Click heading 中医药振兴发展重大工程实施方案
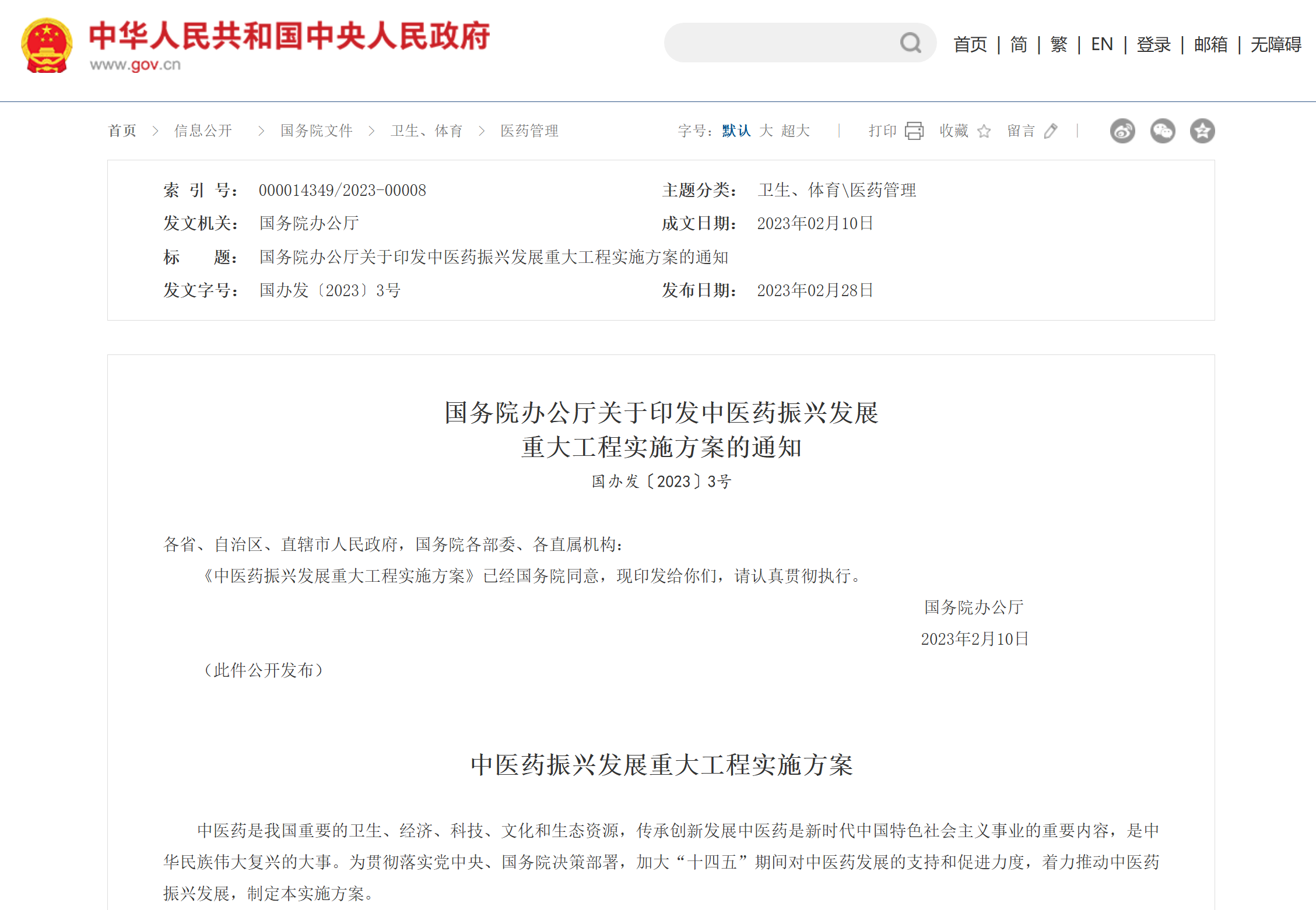Screen dimensions: 1316x910 [662, 765]
